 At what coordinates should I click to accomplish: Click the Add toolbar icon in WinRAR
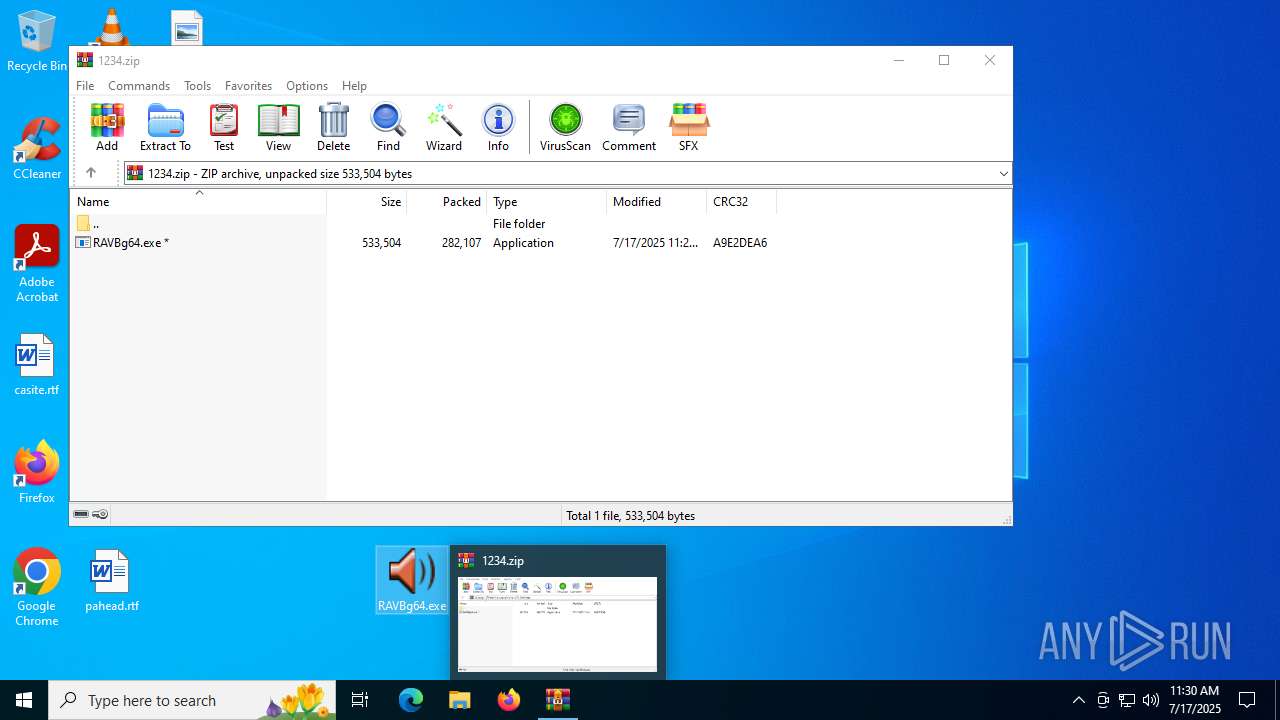coord(107,127)
